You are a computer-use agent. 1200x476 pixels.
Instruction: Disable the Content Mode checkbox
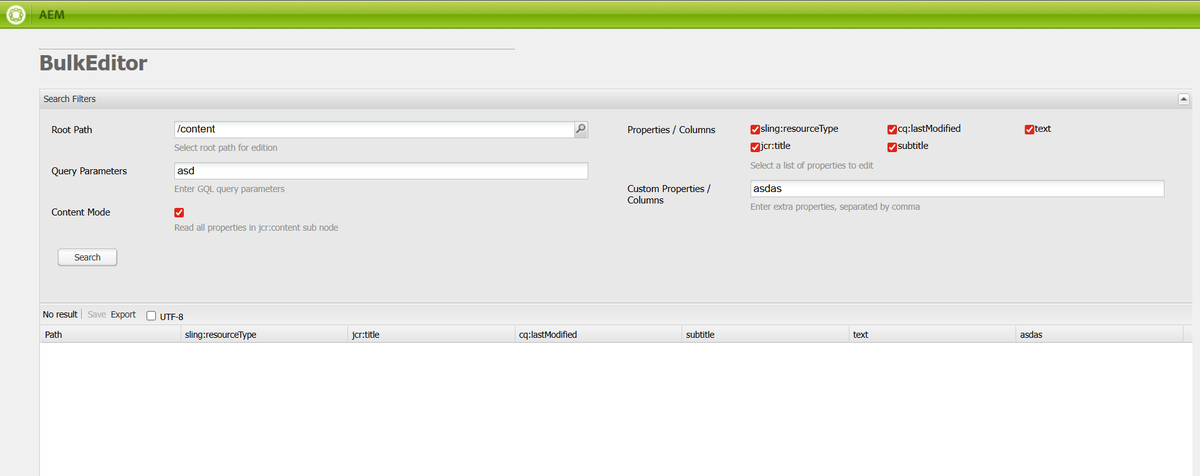179,212
